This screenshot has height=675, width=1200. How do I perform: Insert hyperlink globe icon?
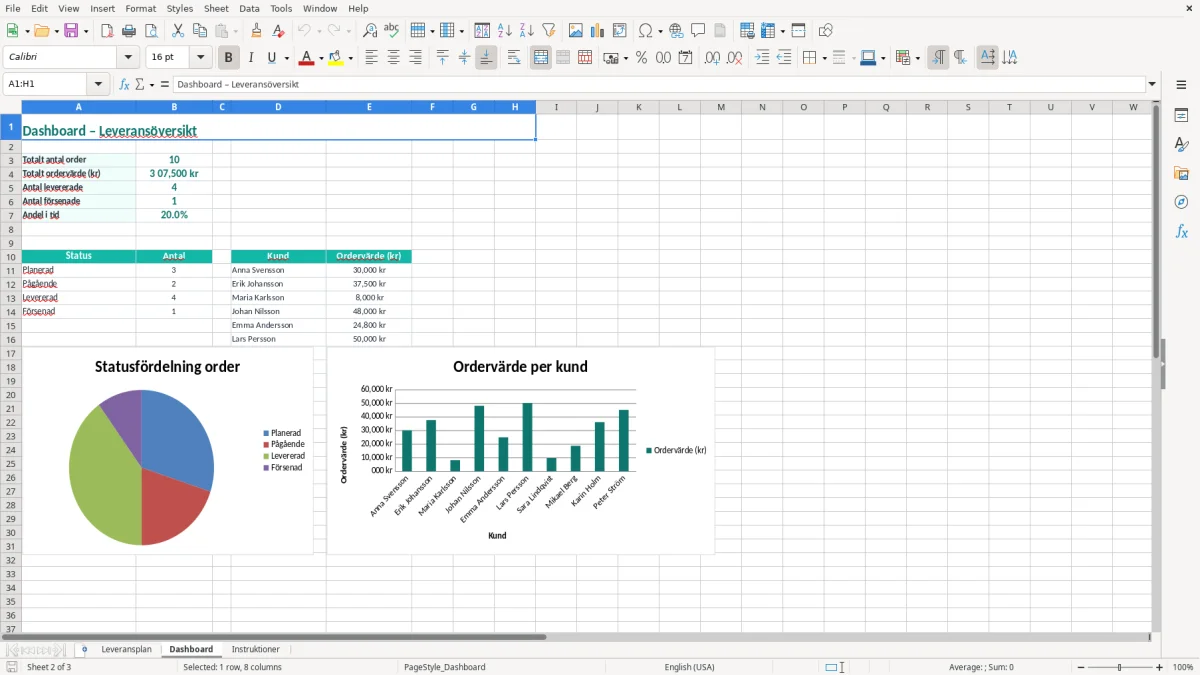tap(676, 31)
